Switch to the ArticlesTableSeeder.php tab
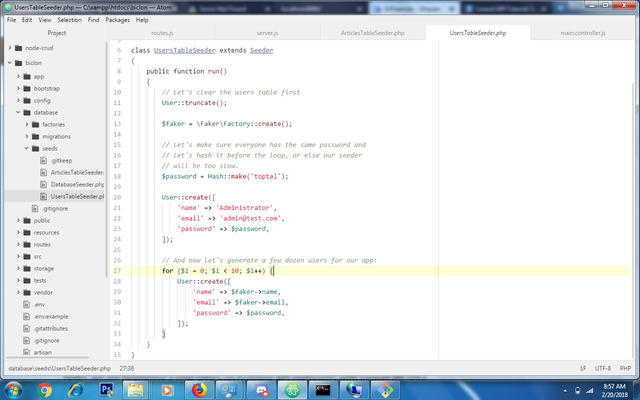Image resolution: width=640 pixels, height=400 pixels. click(x=373, y=33)
